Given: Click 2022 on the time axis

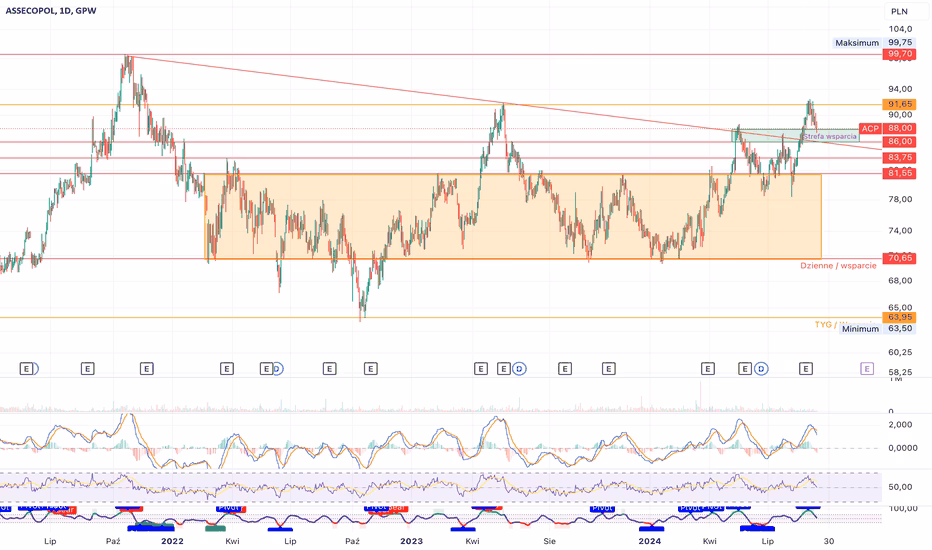Looking at the screenshot, I should pyautogui.click(x=173, y=540).
